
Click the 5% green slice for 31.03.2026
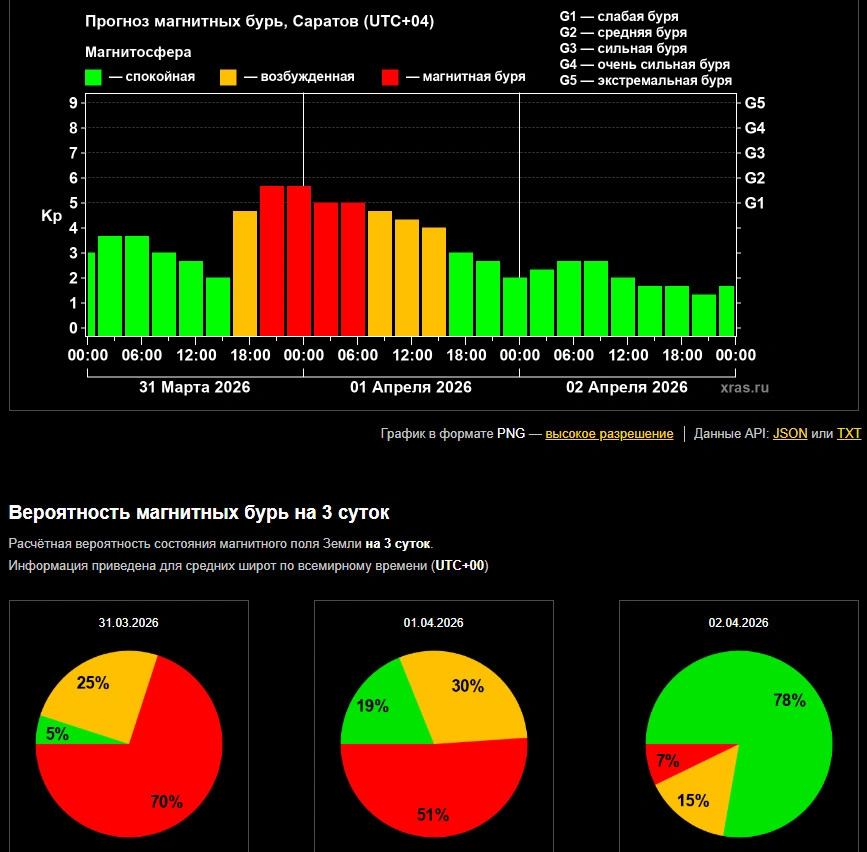click(x=52, y=732)
